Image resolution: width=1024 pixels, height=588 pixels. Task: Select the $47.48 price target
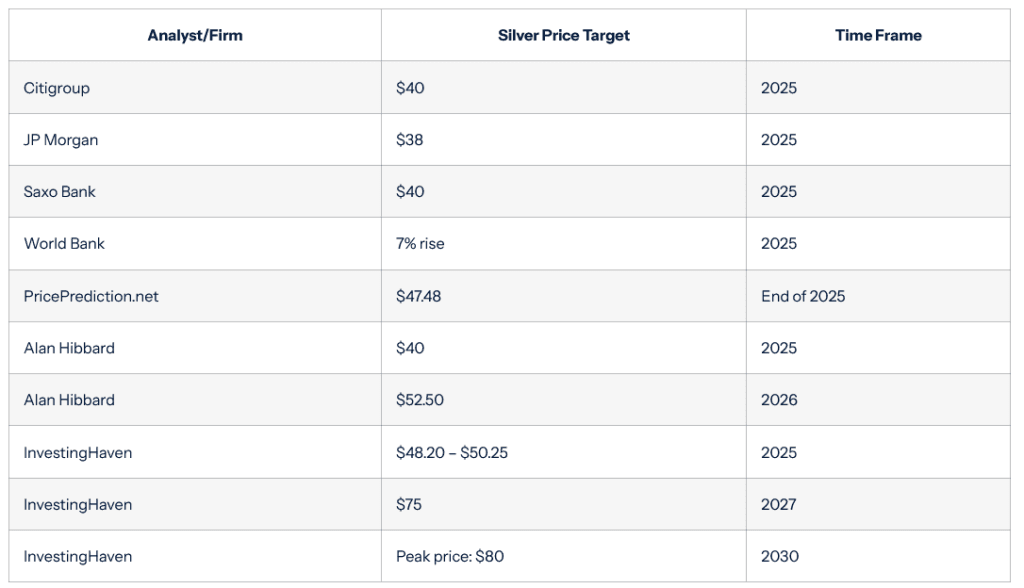point(418,296)
